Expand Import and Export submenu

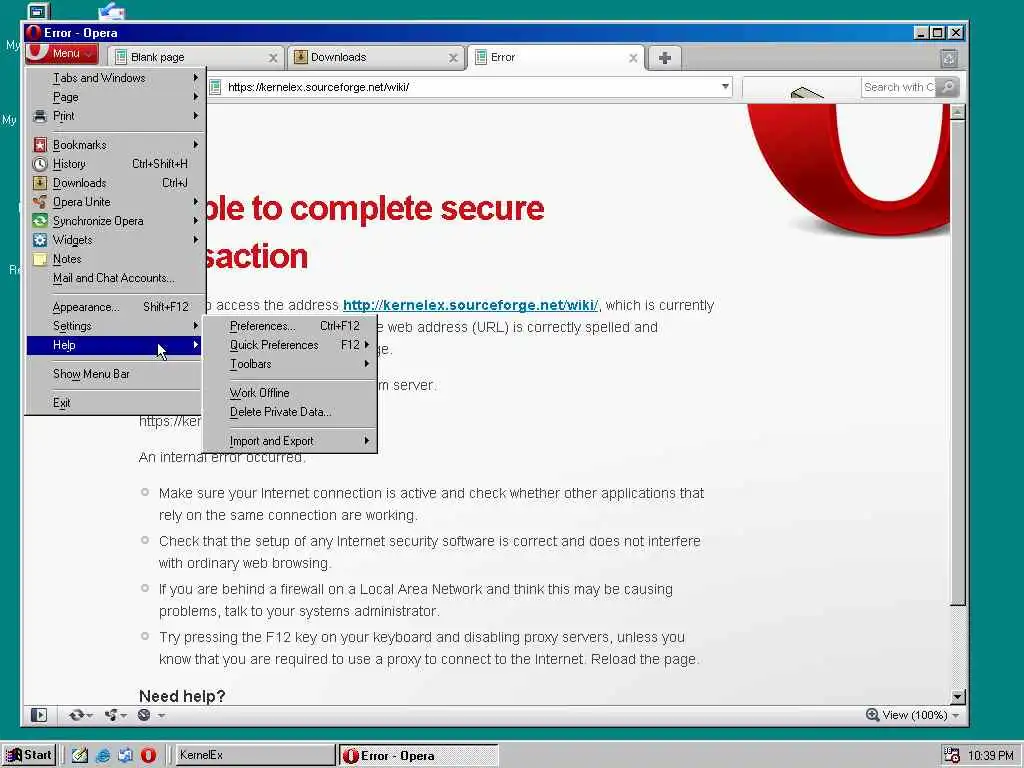290,441
